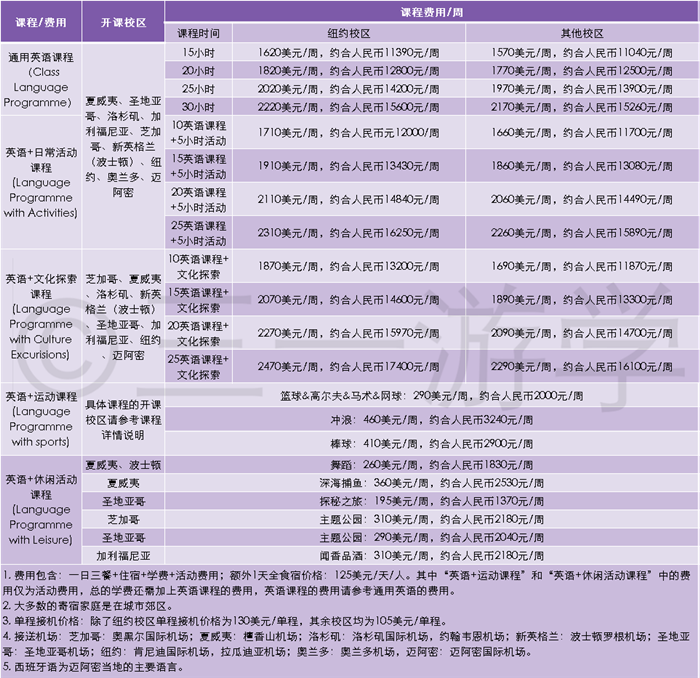Viewport: 700px width, 678px height.
Task: Select cell 1860美元/周 约合人民币13080元/周
Action: point(582,166)
